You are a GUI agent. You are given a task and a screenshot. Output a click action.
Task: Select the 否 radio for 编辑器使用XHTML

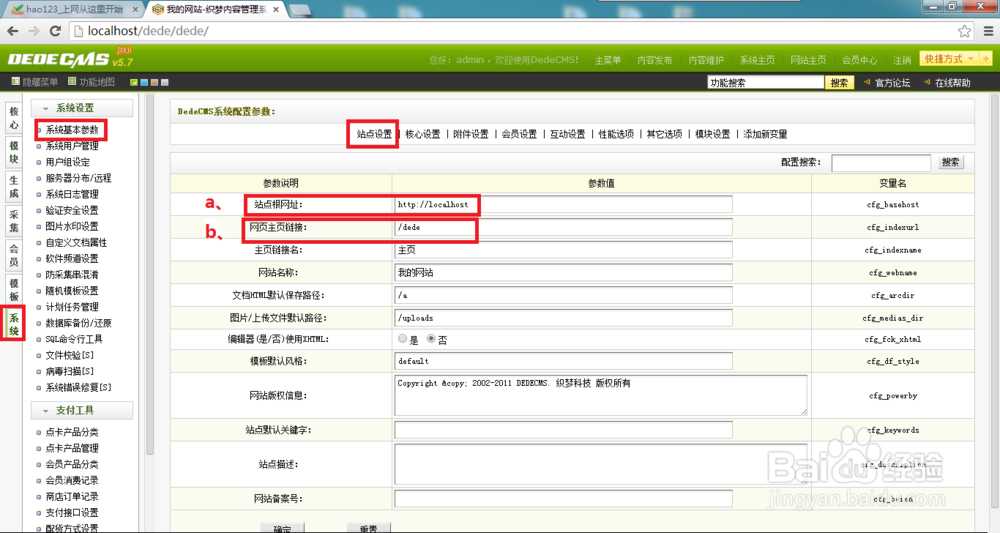tap(432, 339)
